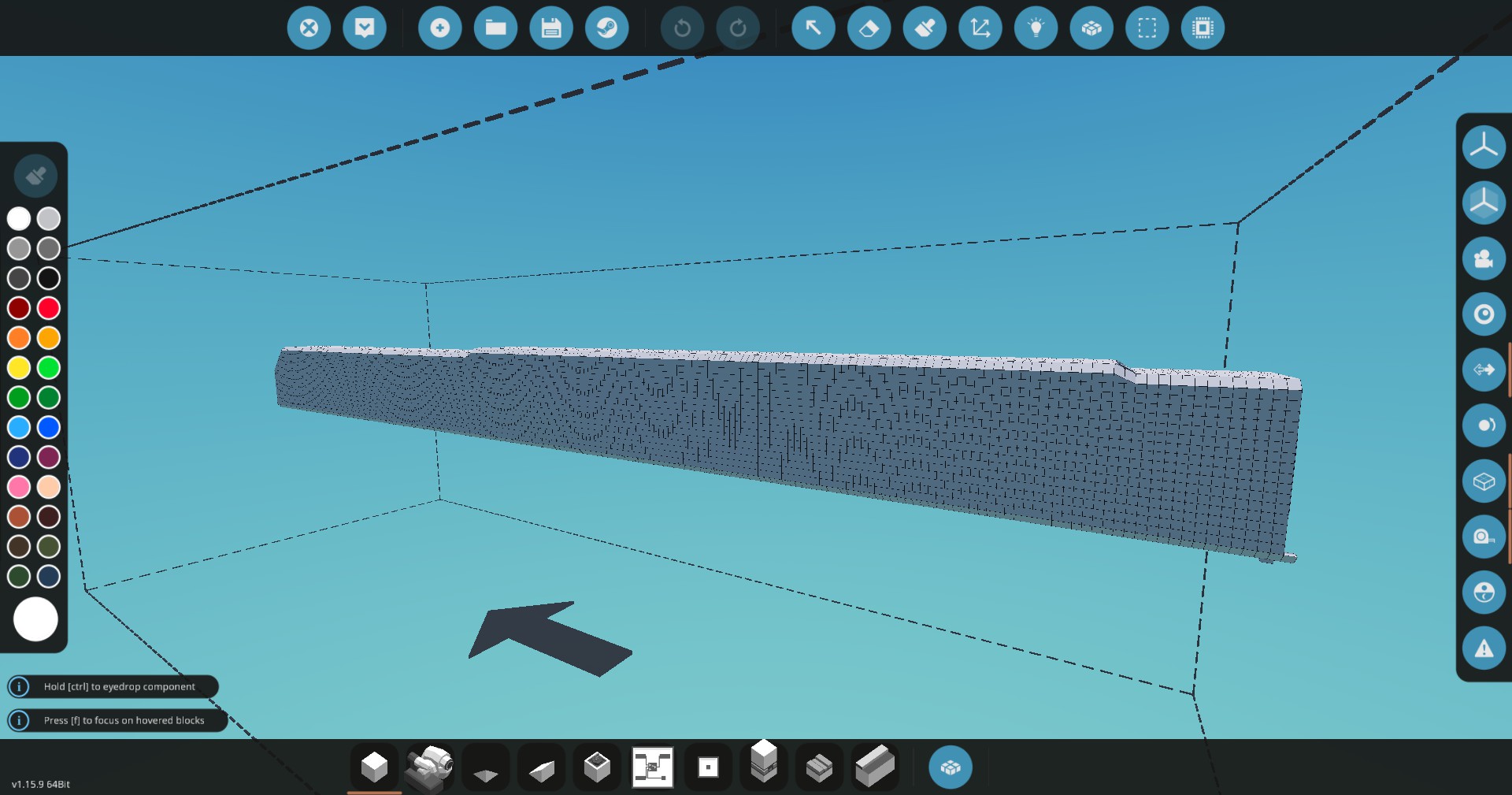1512x795 pixels.
Task: Click the version label v1.15.9 64Bit
Action: click(41, 785)
